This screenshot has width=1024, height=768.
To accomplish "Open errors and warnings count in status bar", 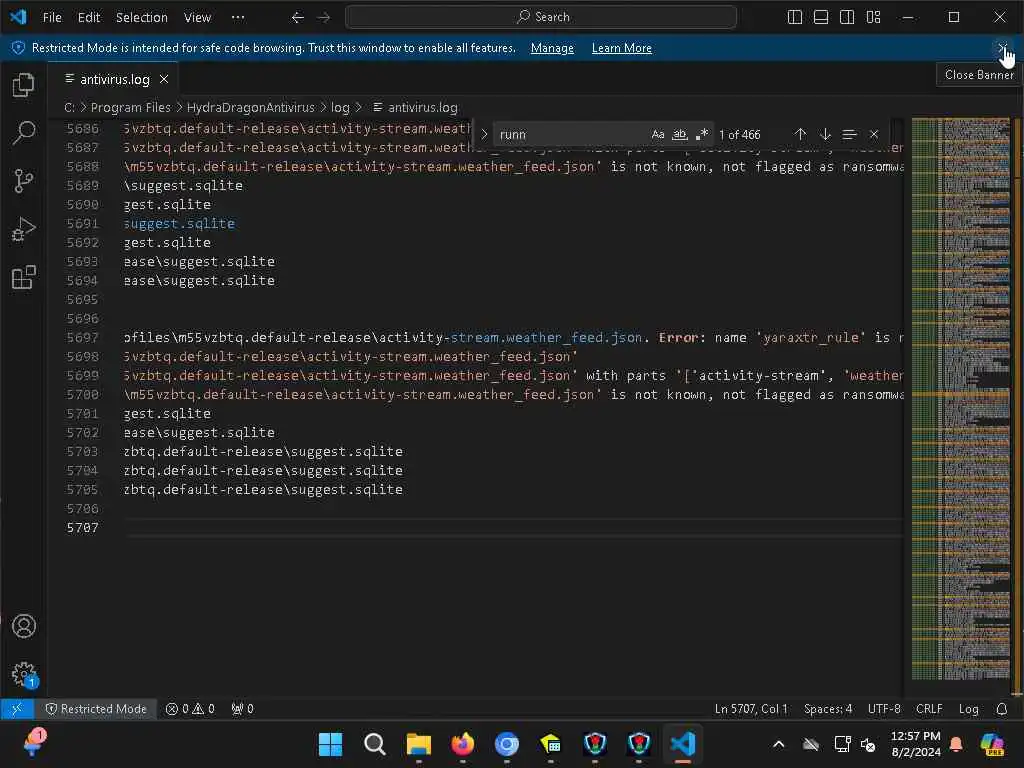I will click(190, 709).
